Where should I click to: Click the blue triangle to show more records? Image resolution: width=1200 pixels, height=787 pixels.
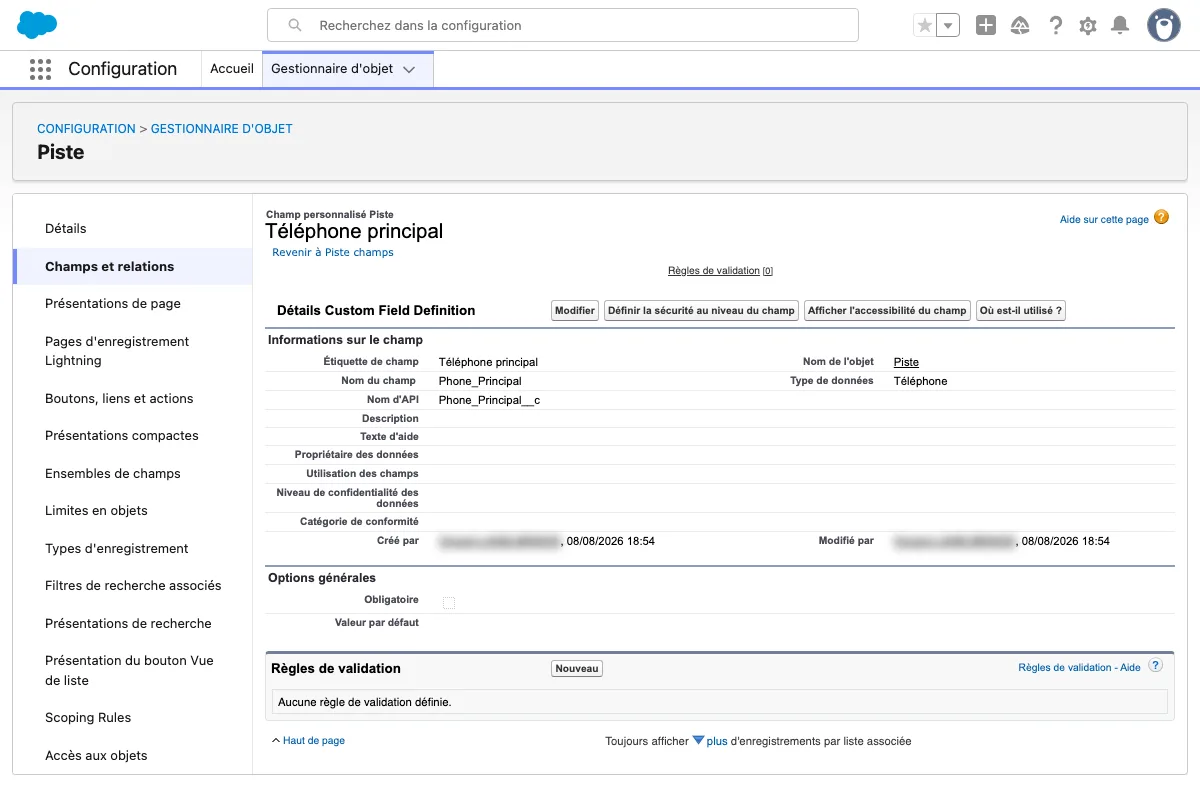pos(699,741)
